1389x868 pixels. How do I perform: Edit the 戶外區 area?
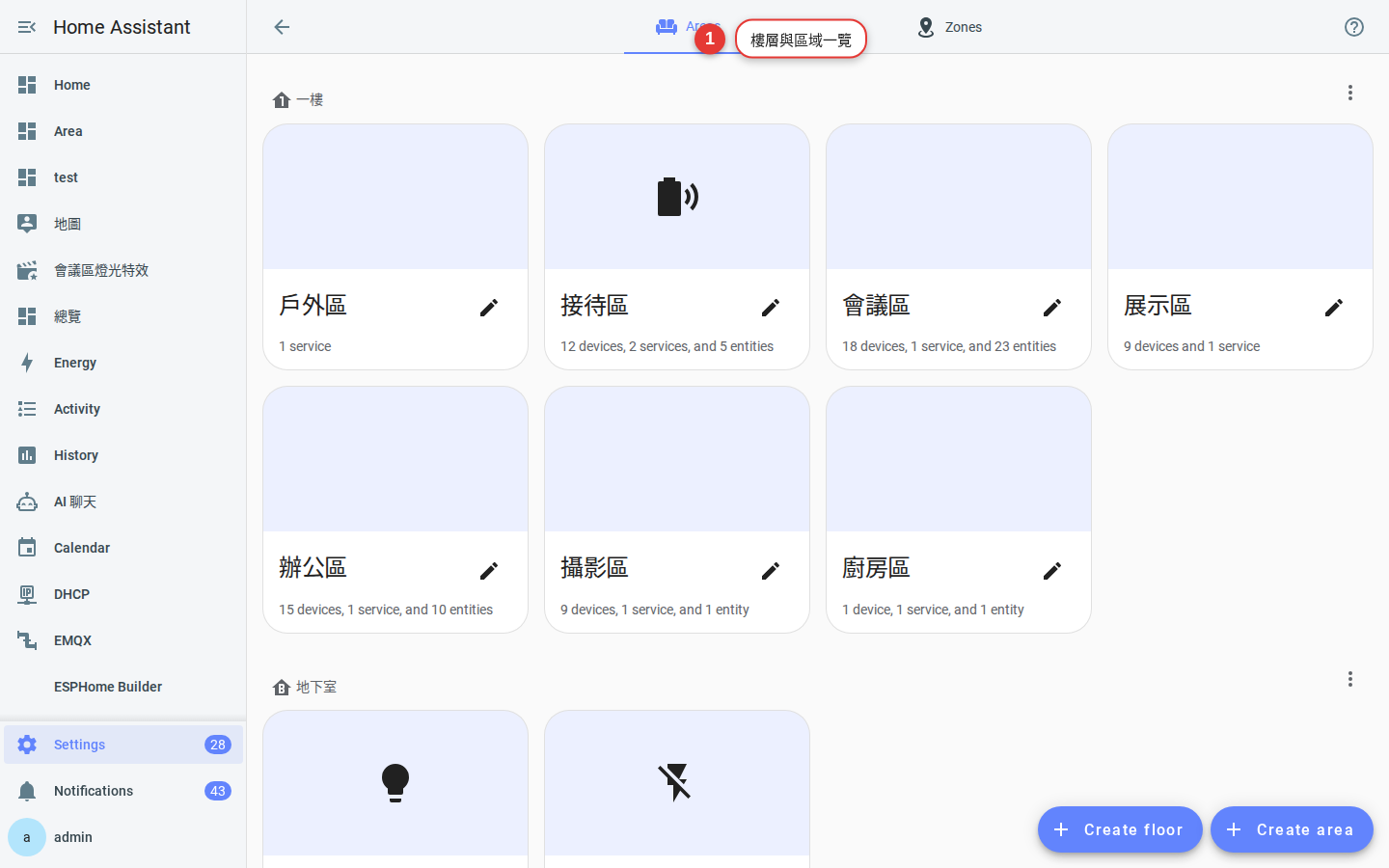tap(489, 308)
